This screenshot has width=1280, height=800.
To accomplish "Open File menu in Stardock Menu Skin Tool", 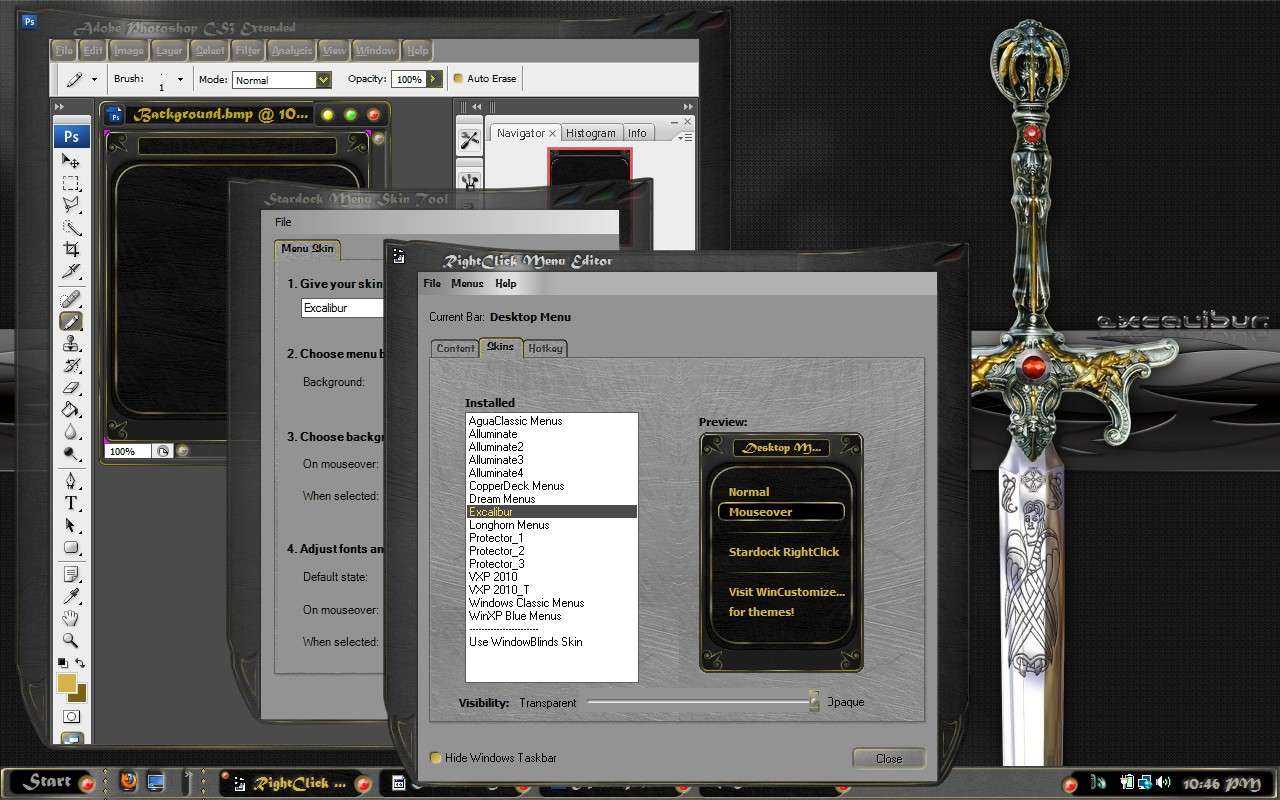I will pyautogui.click(x=283, y=222).
